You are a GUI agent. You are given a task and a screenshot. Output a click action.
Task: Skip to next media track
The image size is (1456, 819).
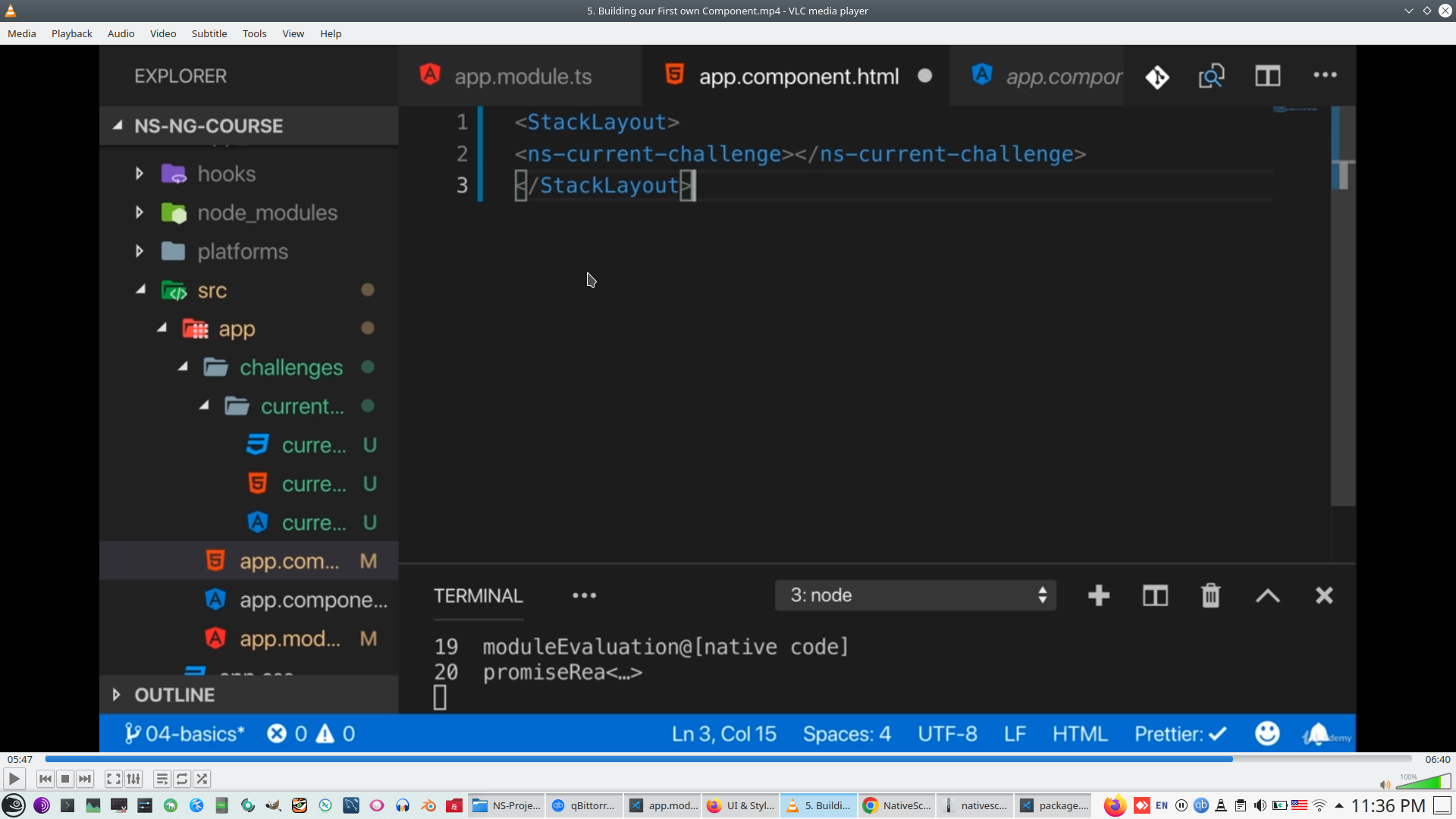85,779
